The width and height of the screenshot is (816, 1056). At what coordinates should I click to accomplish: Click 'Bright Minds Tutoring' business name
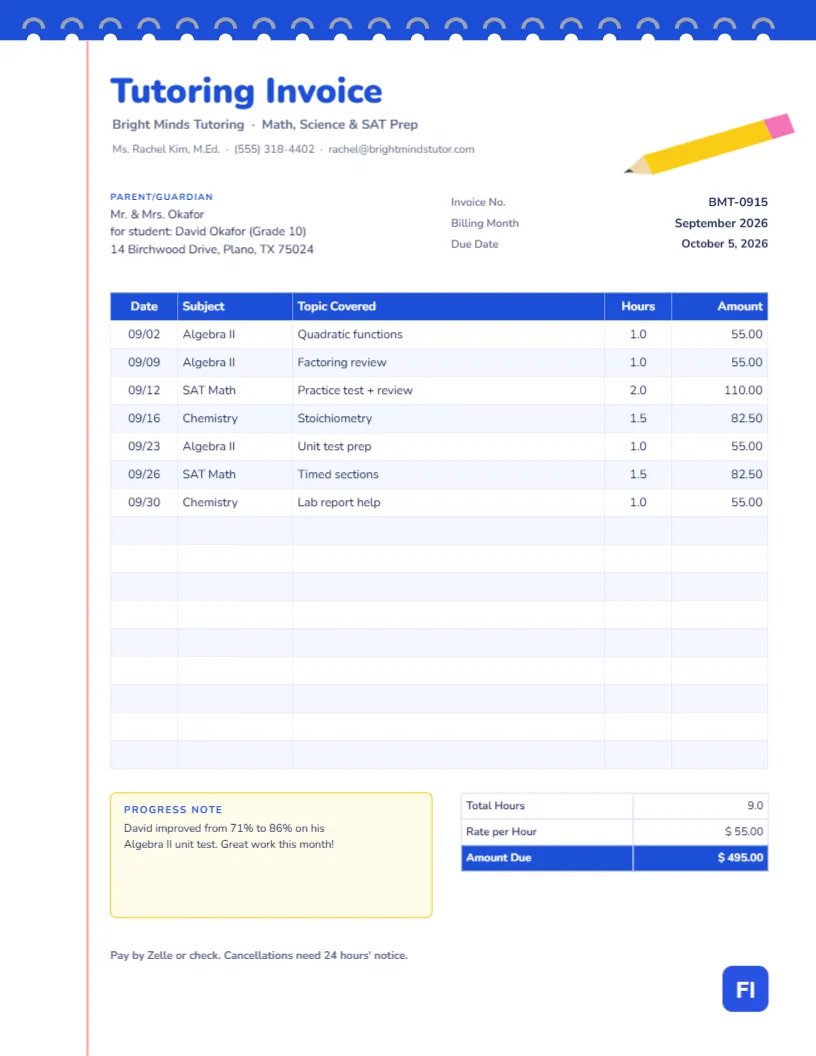[x=178, y=125]
